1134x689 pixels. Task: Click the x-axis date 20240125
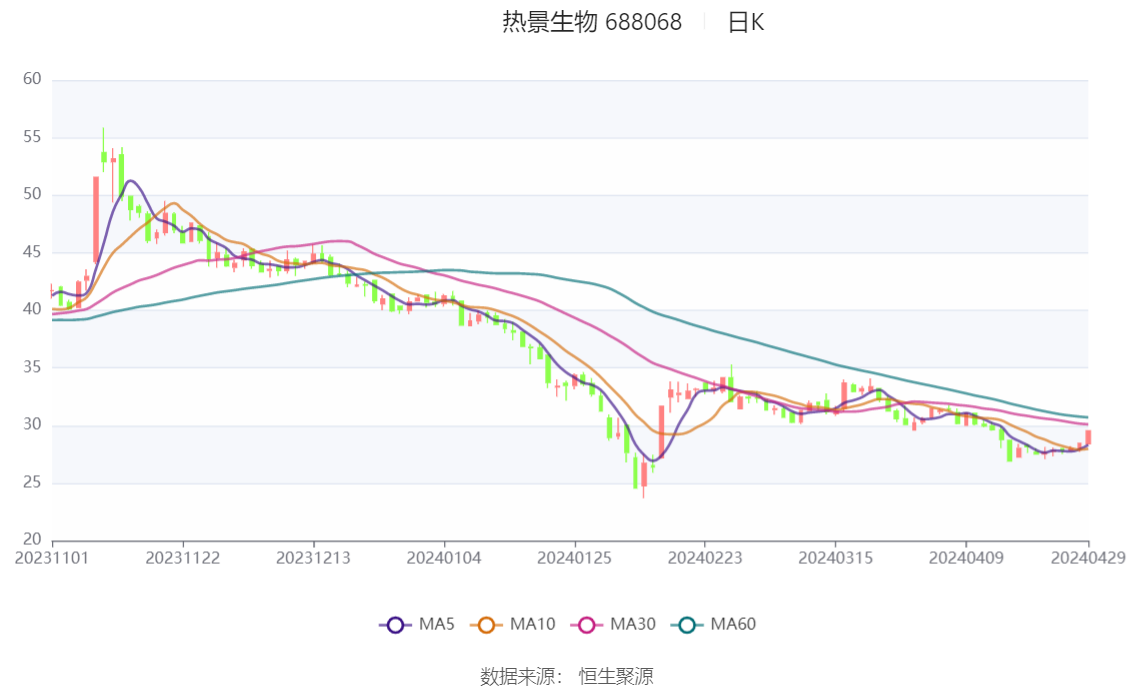click(574, 558)
